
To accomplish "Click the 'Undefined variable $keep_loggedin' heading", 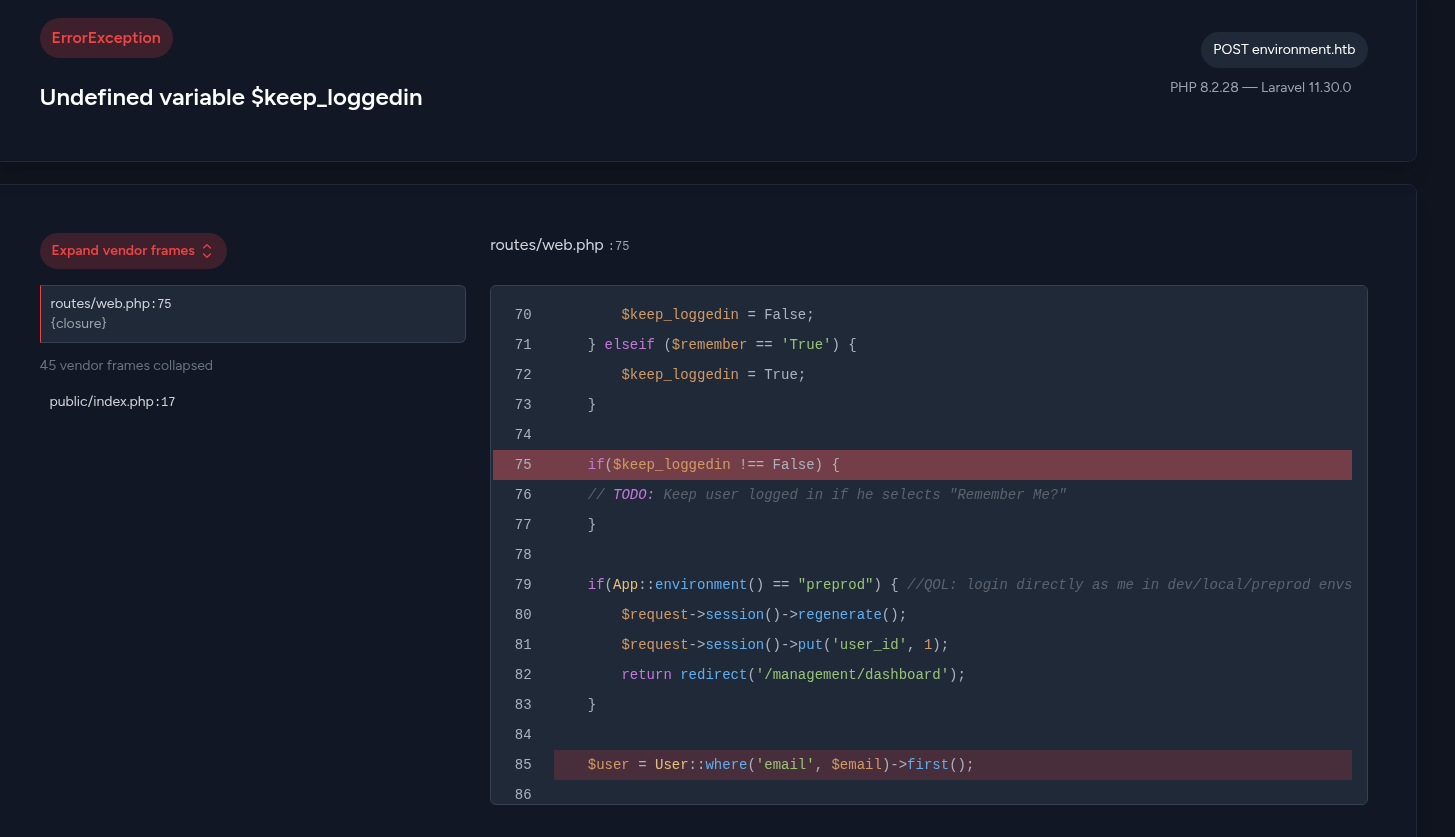I will tap(231, 97).
